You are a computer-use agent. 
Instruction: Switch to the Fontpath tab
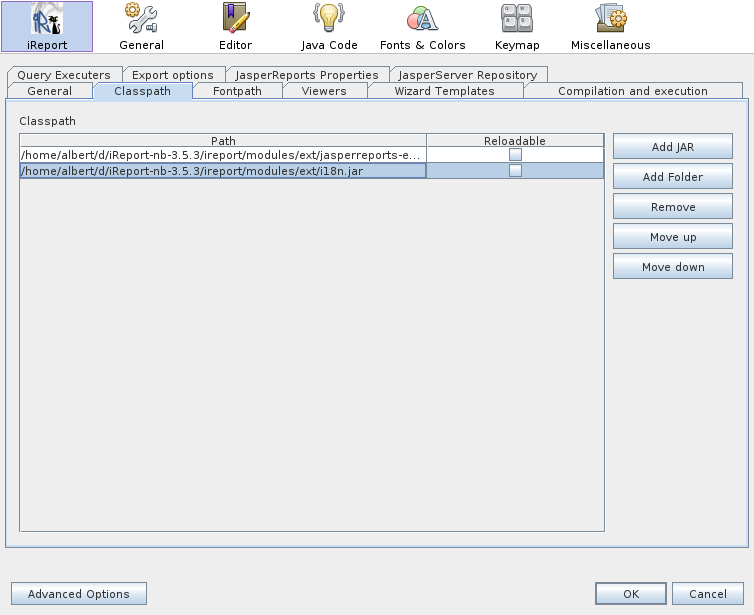pyautogui.click(x=237, y=91)
